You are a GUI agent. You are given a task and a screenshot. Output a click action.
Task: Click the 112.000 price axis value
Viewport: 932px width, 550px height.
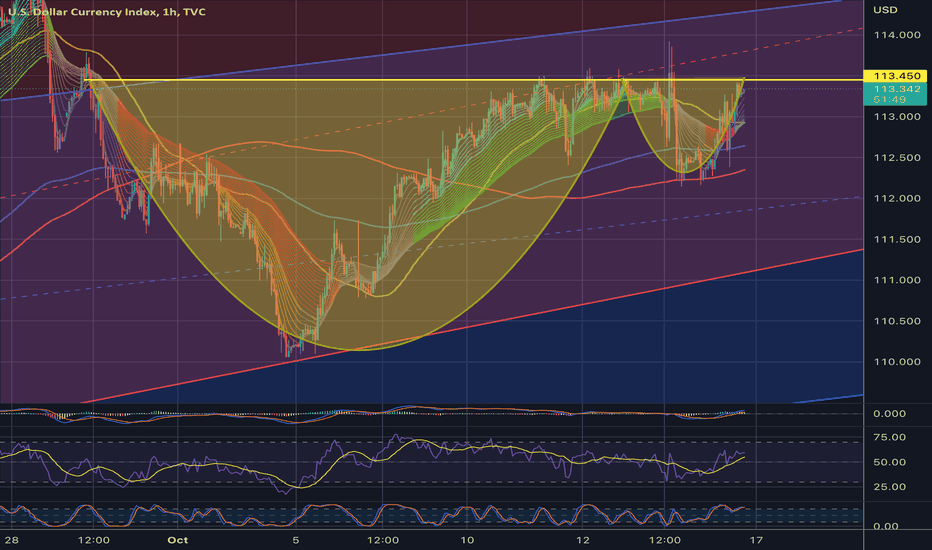coord(897,199)
